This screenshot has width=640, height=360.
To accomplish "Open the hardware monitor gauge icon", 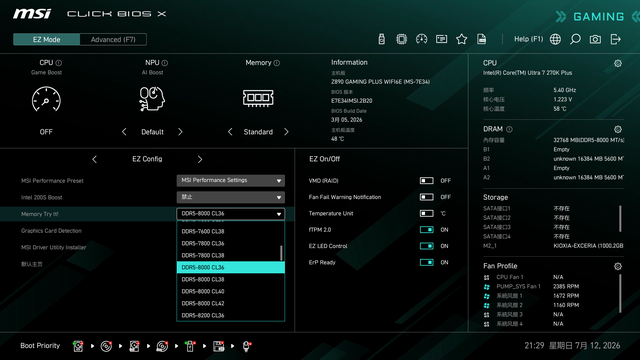I will 421,39.
